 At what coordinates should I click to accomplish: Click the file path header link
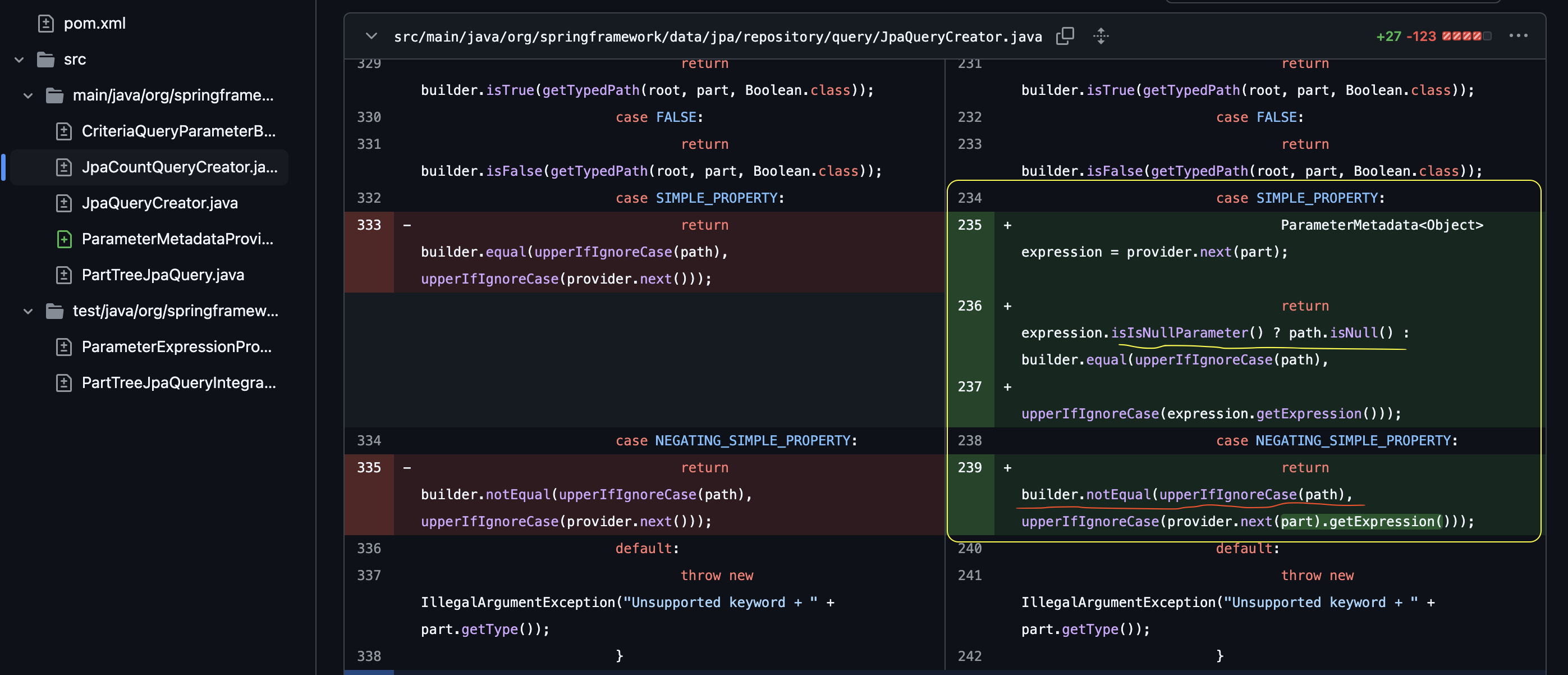[x=717, y=37]
